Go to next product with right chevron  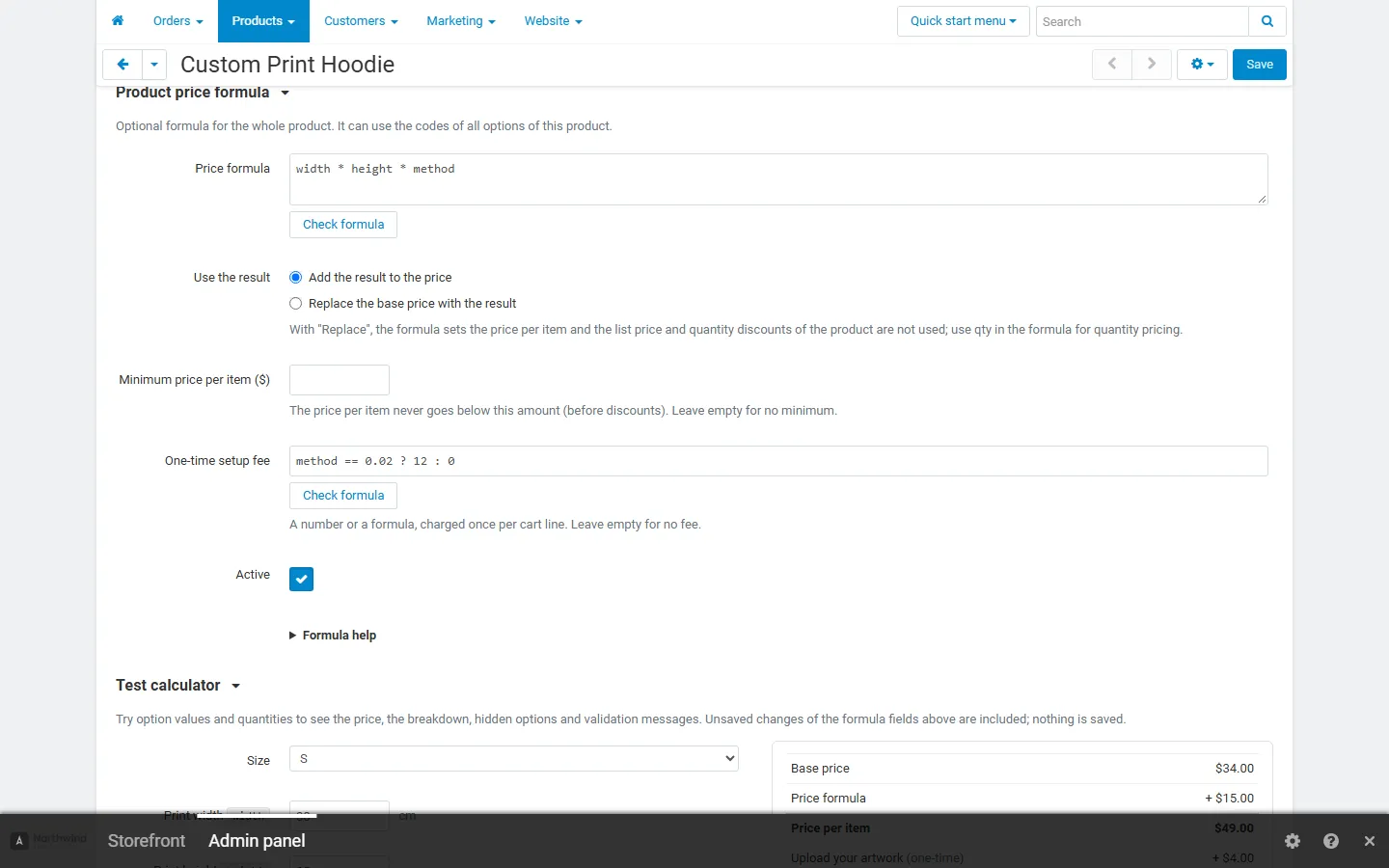[x=1152, y=65]
